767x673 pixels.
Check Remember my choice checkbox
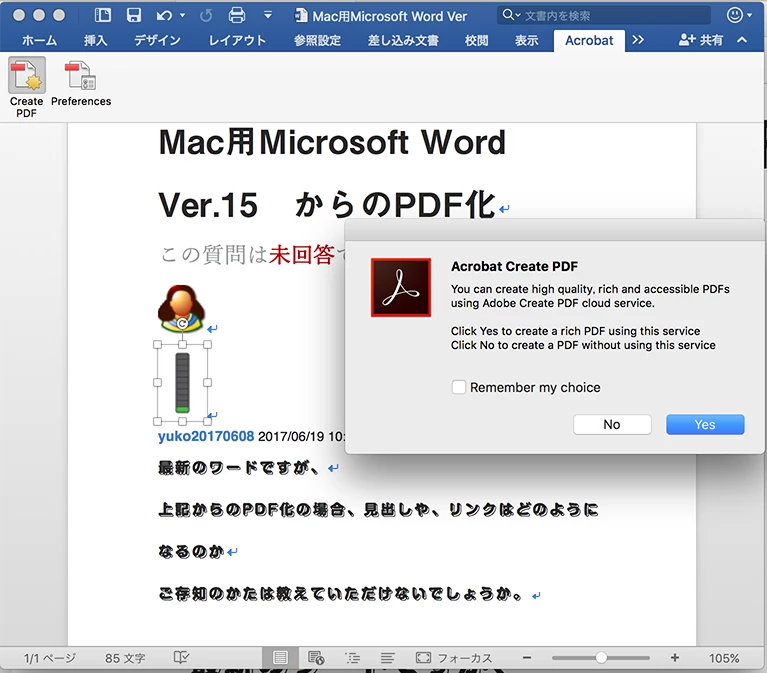point(459,387)
